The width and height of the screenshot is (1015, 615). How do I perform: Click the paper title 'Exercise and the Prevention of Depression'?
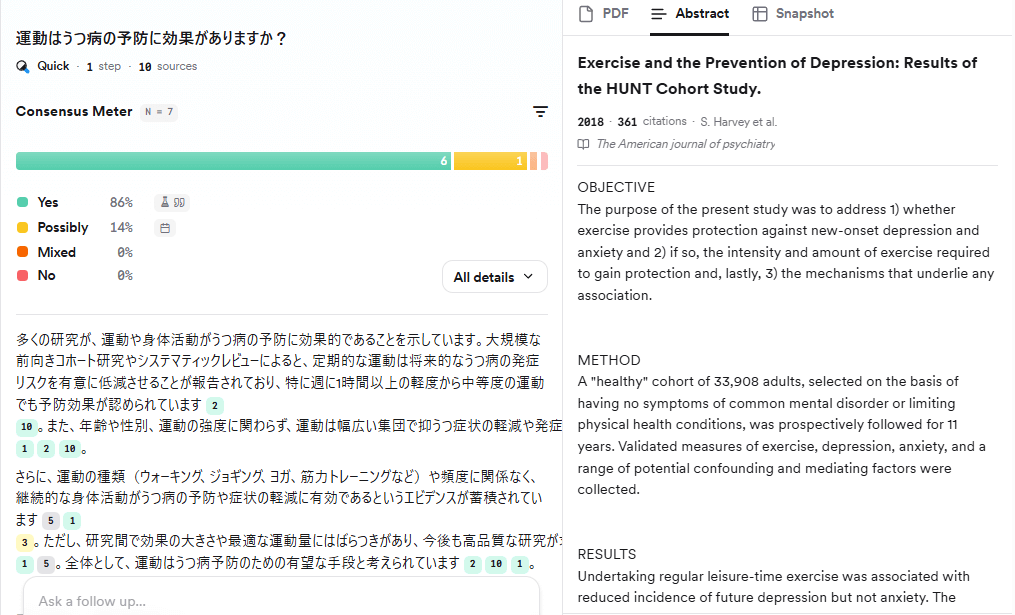pyautogui.click(x=777, y=76)
